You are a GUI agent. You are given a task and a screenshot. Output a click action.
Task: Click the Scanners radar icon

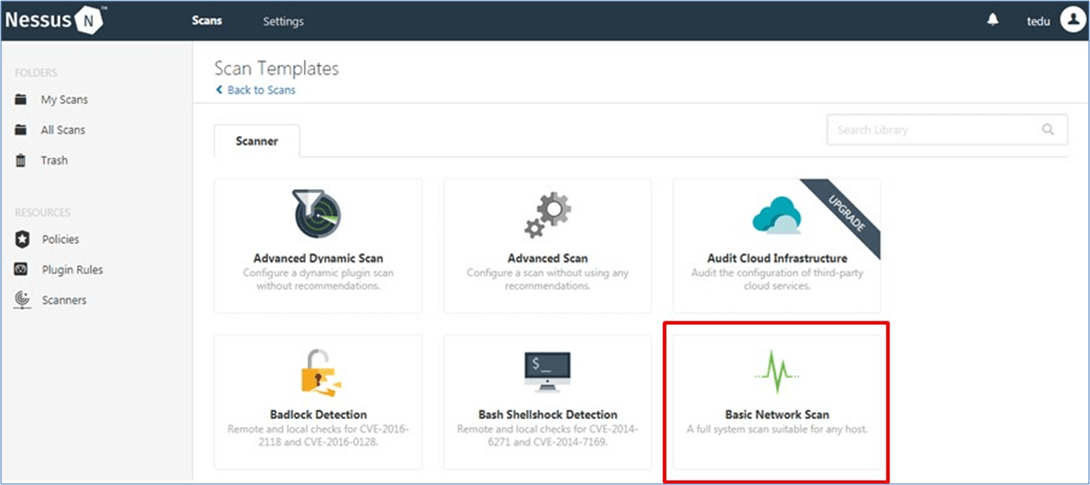22,300
